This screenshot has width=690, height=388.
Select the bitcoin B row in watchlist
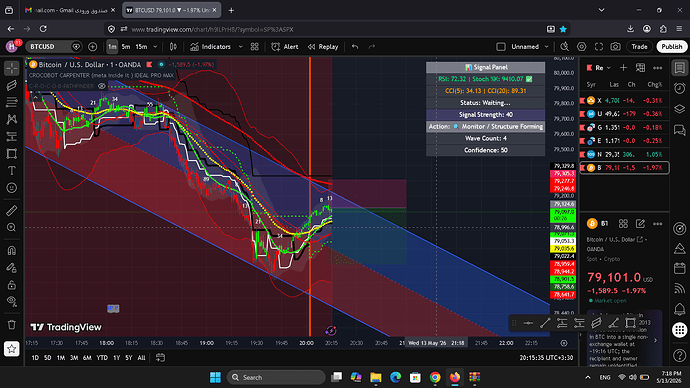[x=624, y=168]
